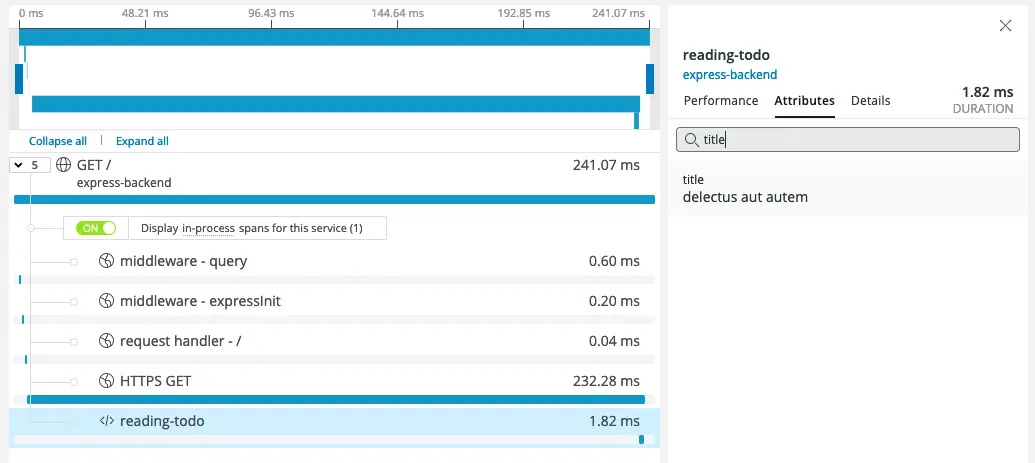Turn off the in-process spans toggle
The height and width of the screenshot is (463, 1035).
click(x=99, y=228)
